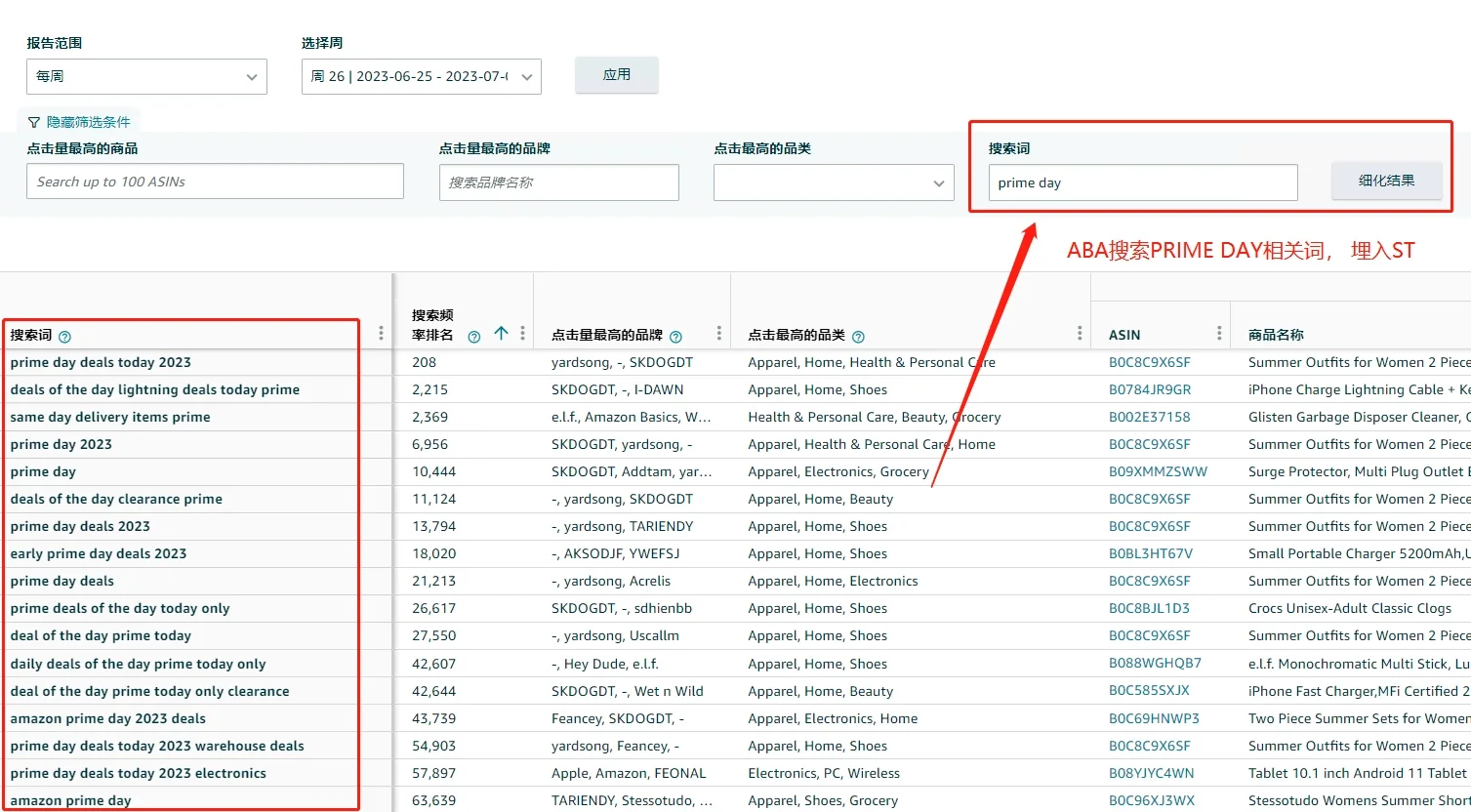1471x812 pixels.
Task: Collapse filters via 隐藏筛选条件 link
Action: point(88,122)
